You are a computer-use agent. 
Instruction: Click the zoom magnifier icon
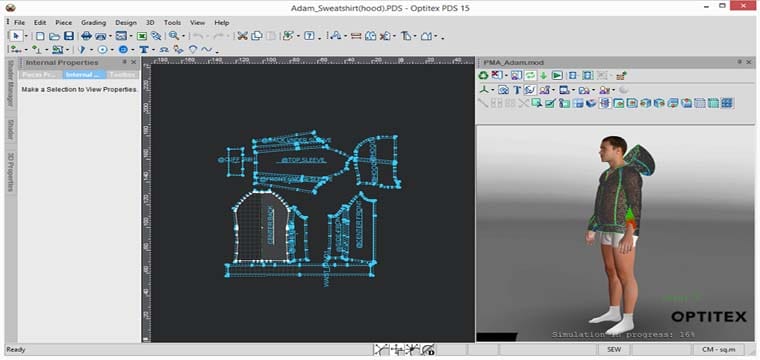[173, 36]
